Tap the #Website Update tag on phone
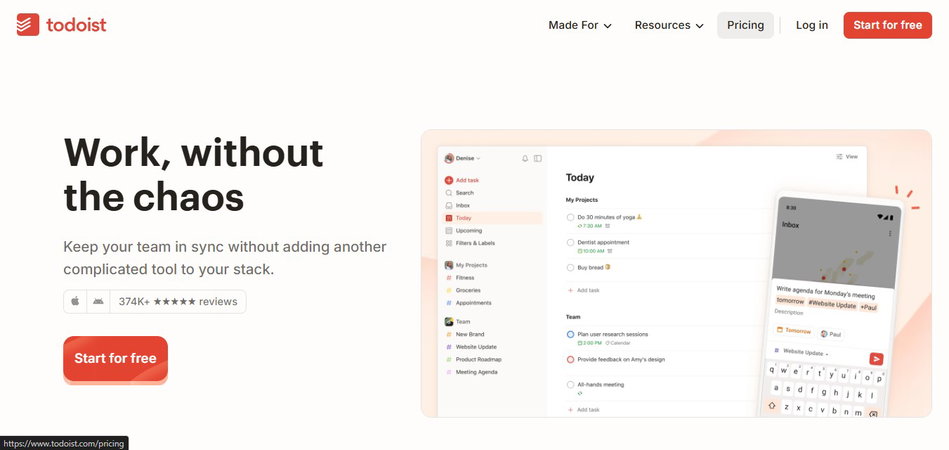Viewport: 949px width, 450px height. point(832,304)
